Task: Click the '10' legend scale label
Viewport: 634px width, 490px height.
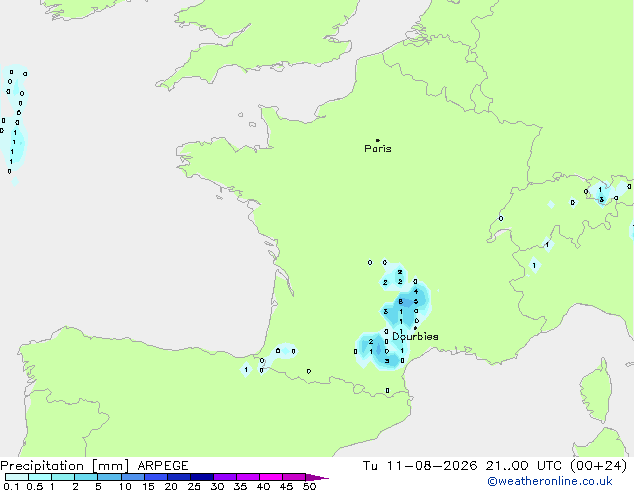Action: (125, 486)
